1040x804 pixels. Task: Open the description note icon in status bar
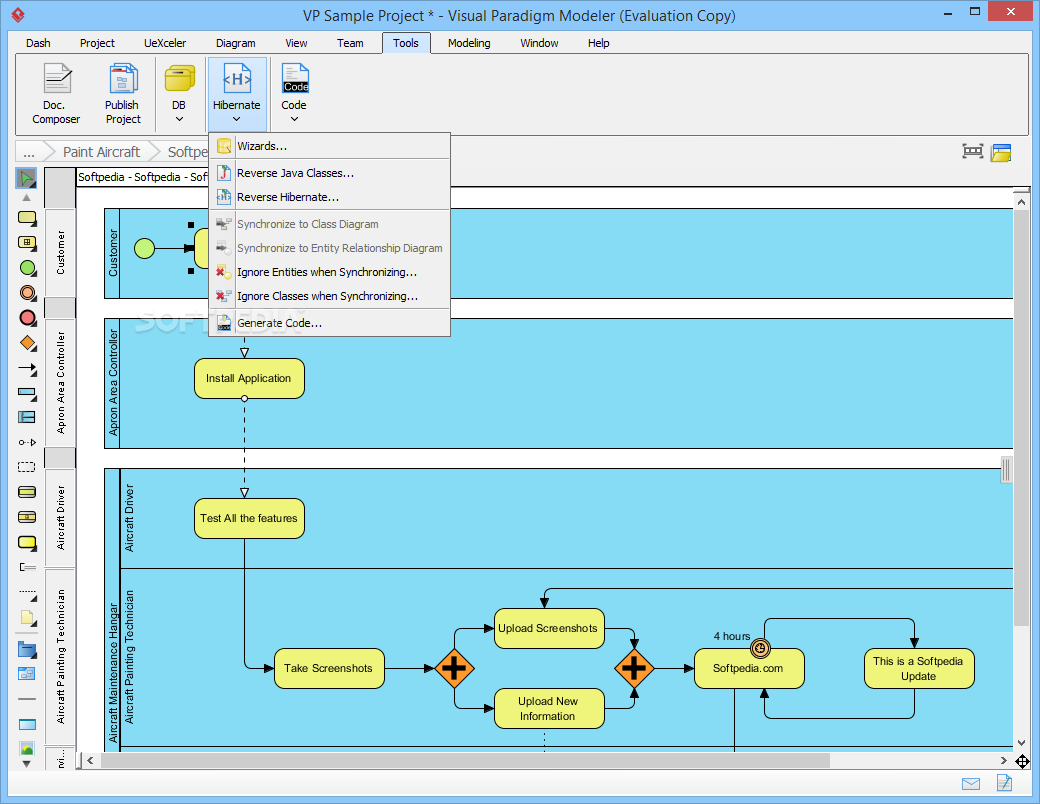[1004, 783]
